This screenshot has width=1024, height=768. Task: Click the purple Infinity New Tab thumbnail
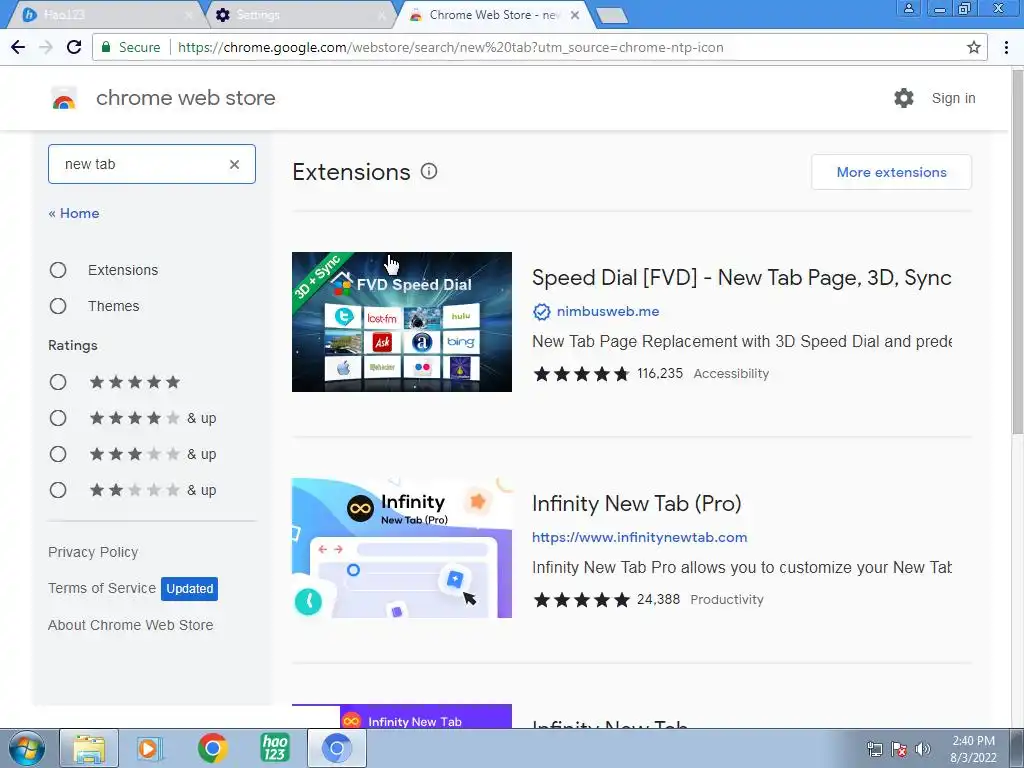point(402,716)
